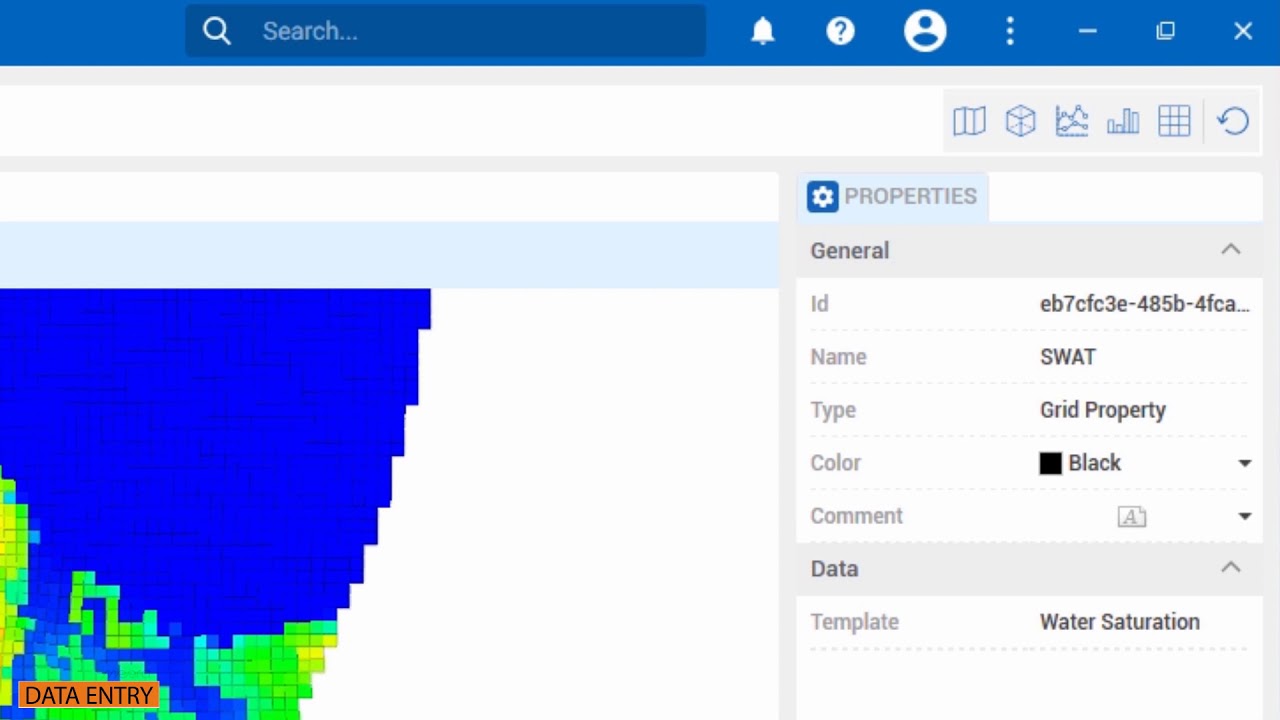1280x720 pixels.
Task: Click the Comment text editor icon
Action: coord(1132,516)
